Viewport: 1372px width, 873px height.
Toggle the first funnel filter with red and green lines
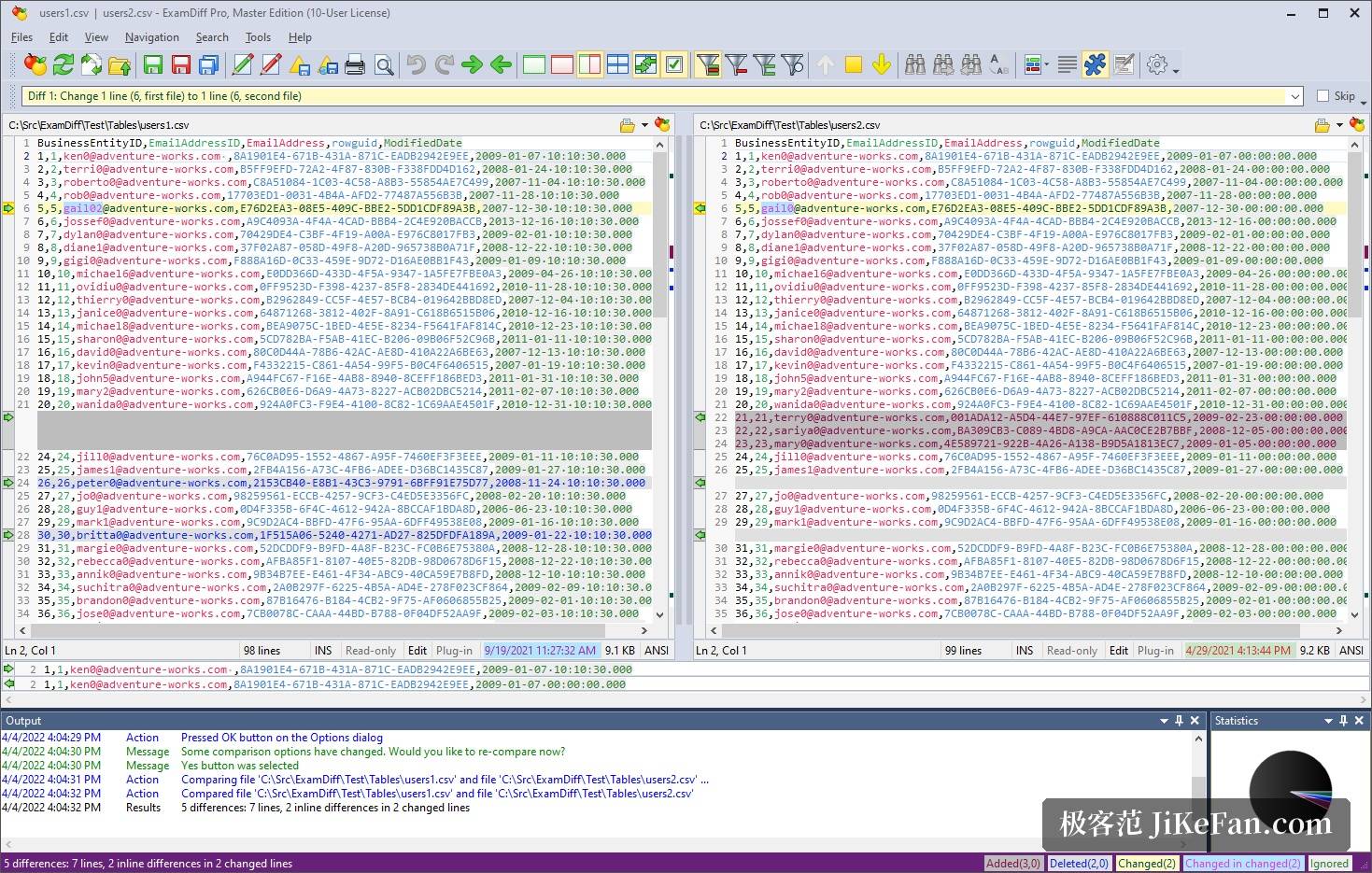708,64
